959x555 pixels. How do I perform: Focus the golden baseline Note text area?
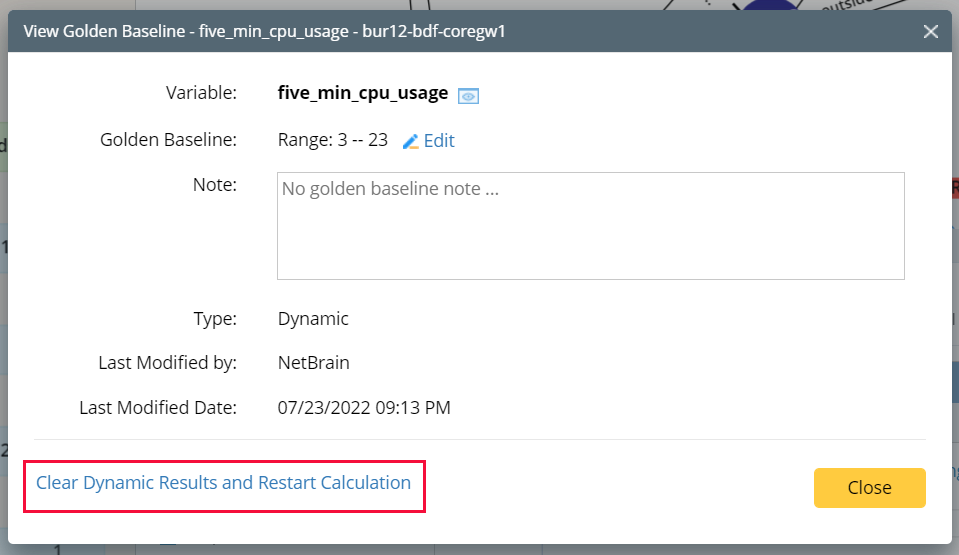pyautogui.click(x=591, y=226)
